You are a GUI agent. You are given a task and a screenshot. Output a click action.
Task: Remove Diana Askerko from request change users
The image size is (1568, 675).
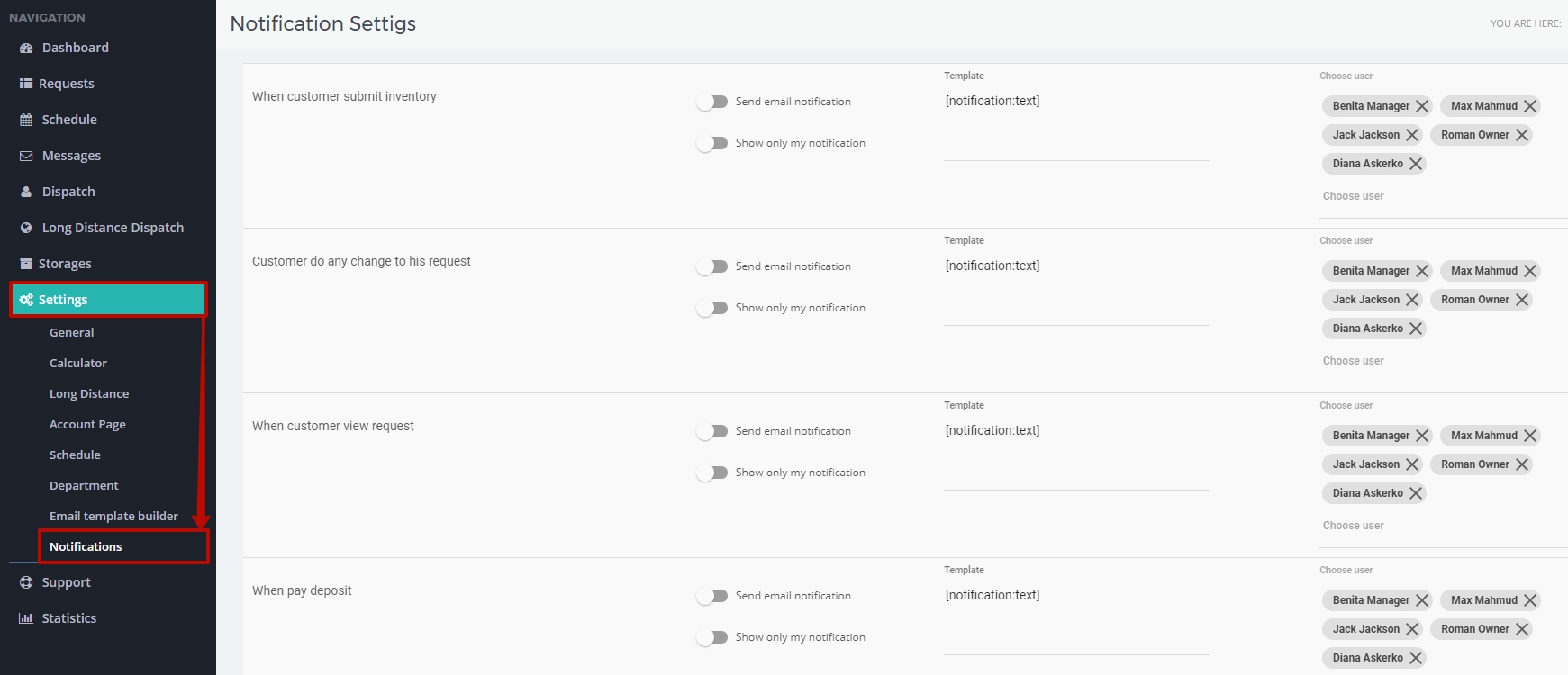tap(1416, 328)
